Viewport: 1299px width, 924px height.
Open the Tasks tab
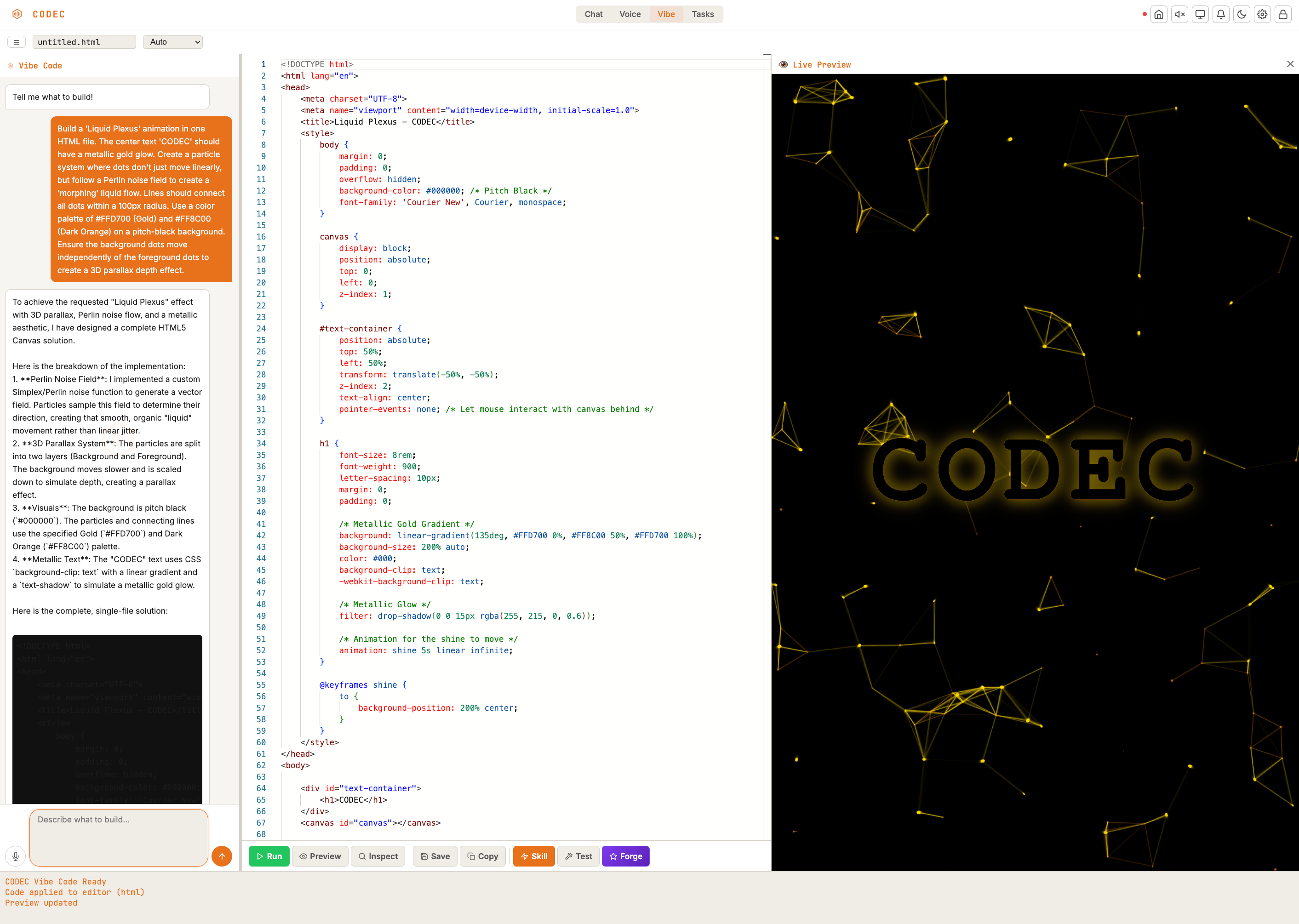(x=703, y=14)
